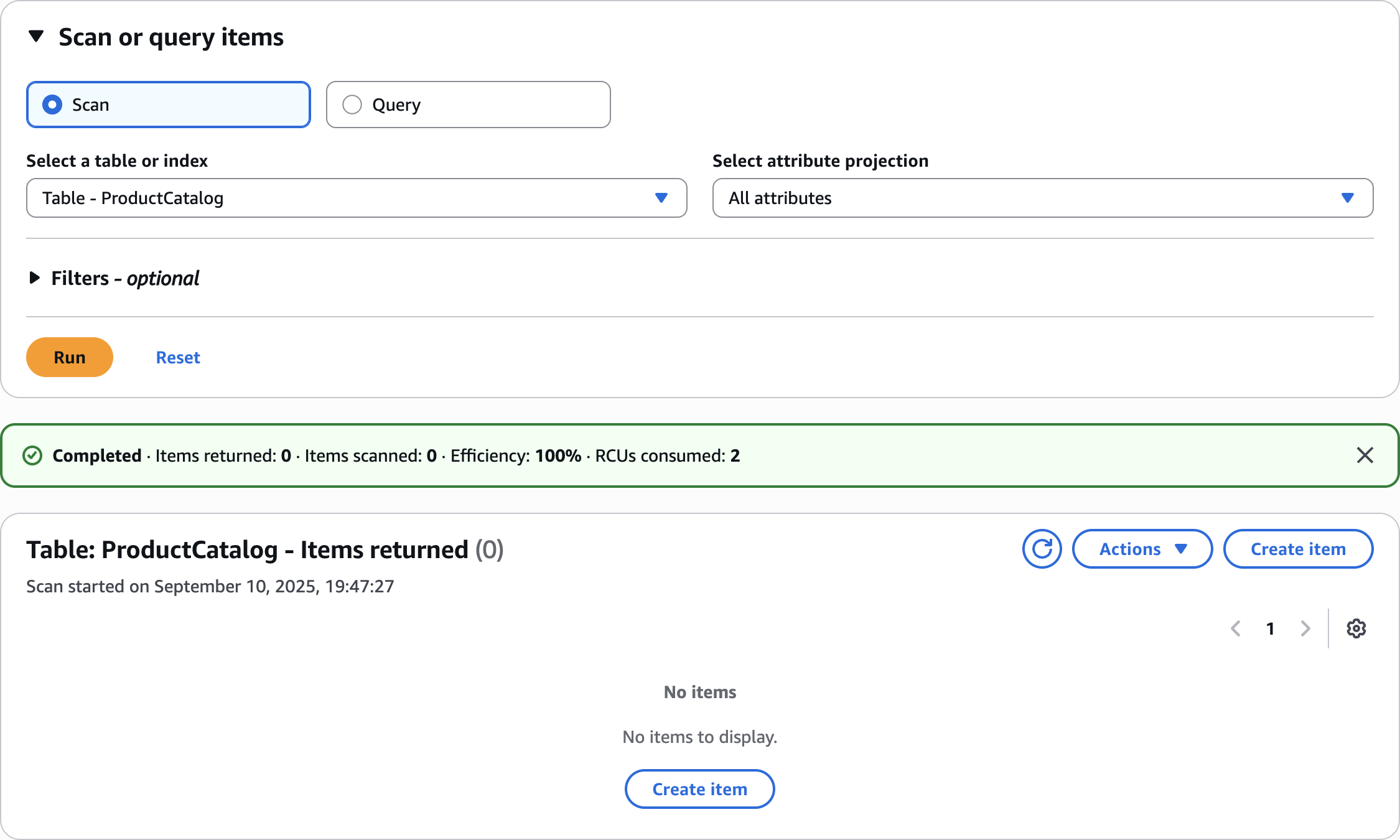Click Create item under No items
Image resolution: width=1400 pixels, height=840 pixels.
pos(699,789)
